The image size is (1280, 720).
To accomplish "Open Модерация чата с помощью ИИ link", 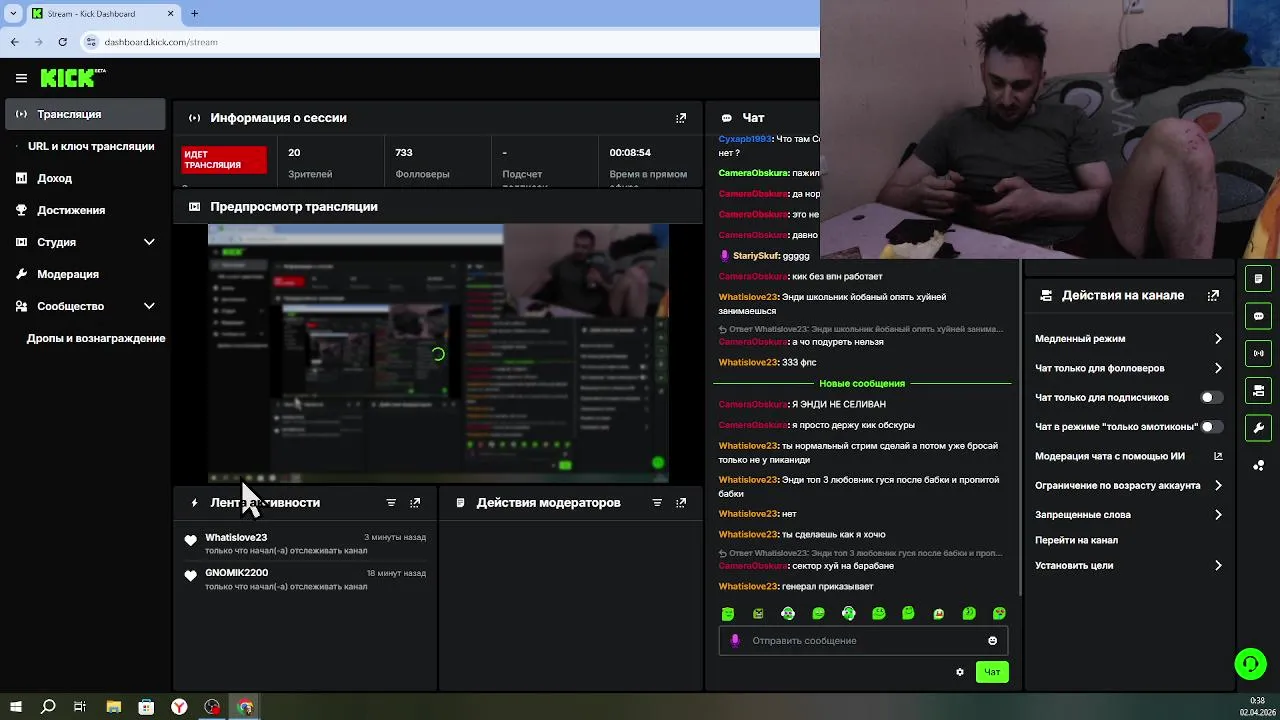I will 1127,457.
